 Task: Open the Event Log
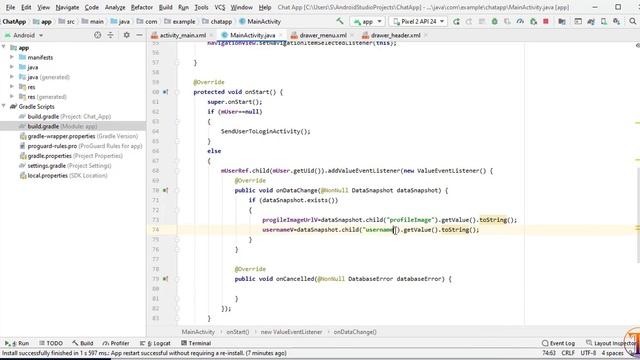tap(558, 343)
